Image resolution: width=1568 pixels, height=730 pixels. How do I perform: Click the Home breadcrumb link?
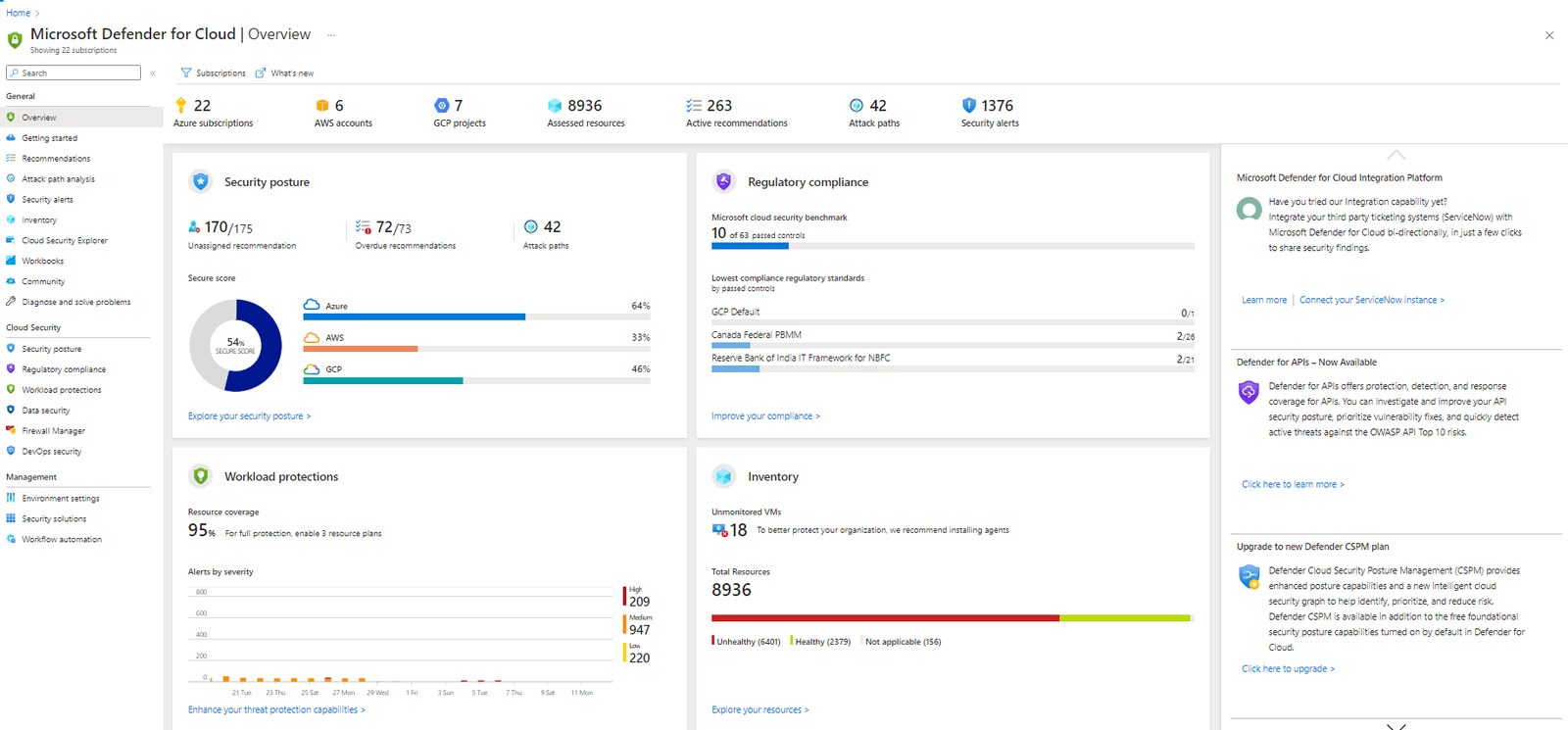pyautogui.click(x=18, y=13)
